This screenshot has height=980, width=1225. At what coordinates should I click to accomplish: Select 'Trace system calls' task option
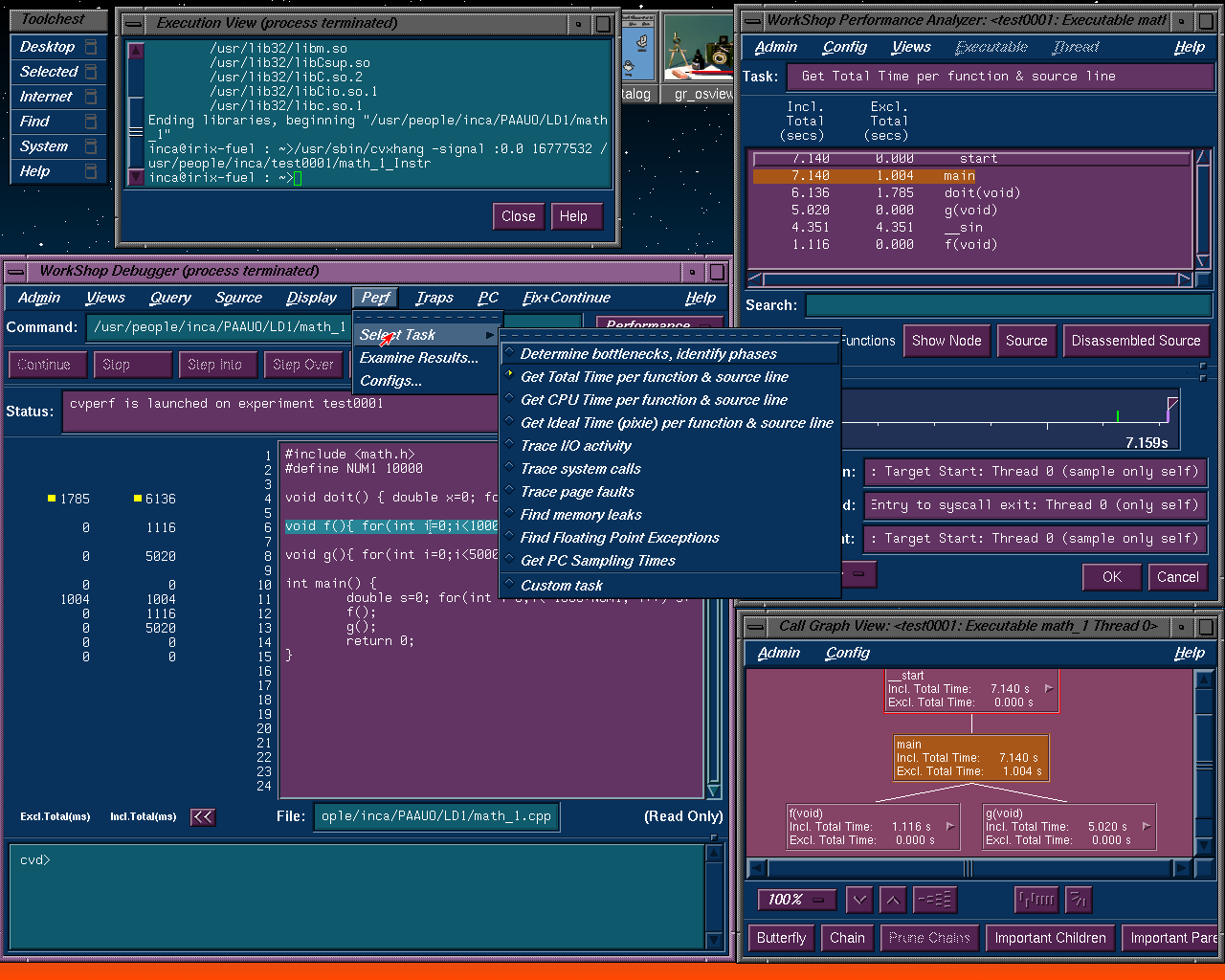[x=670, y=469]
